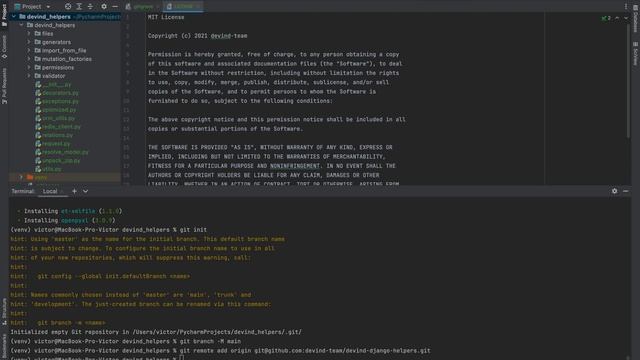The image size is (640, 360).
Task: Click the underlined devind in the copyright line
Action: (x=221, y=36)
